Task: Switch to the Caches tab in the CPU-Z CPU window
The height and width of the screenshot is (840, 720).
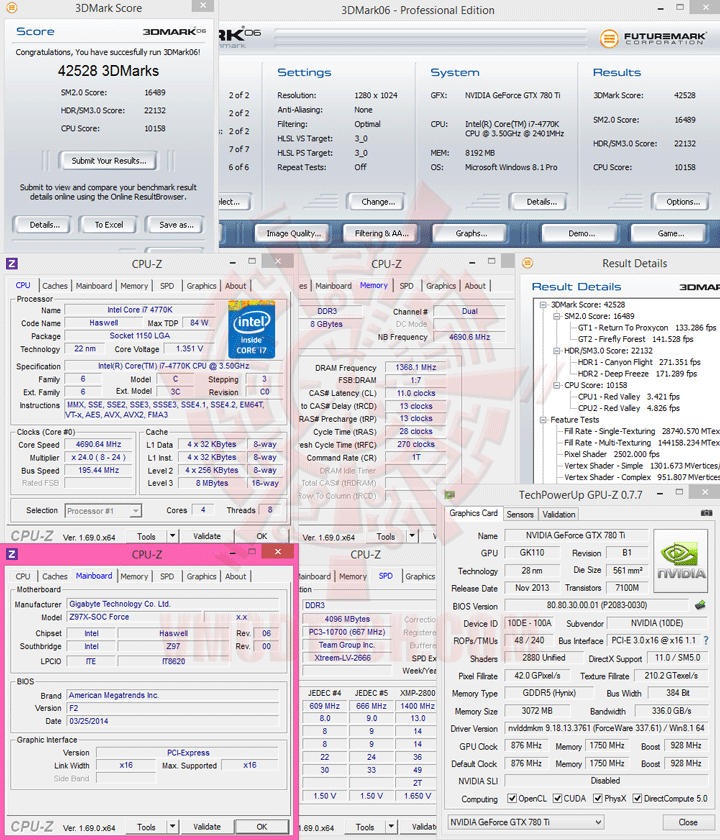Action: click(55, 286)
